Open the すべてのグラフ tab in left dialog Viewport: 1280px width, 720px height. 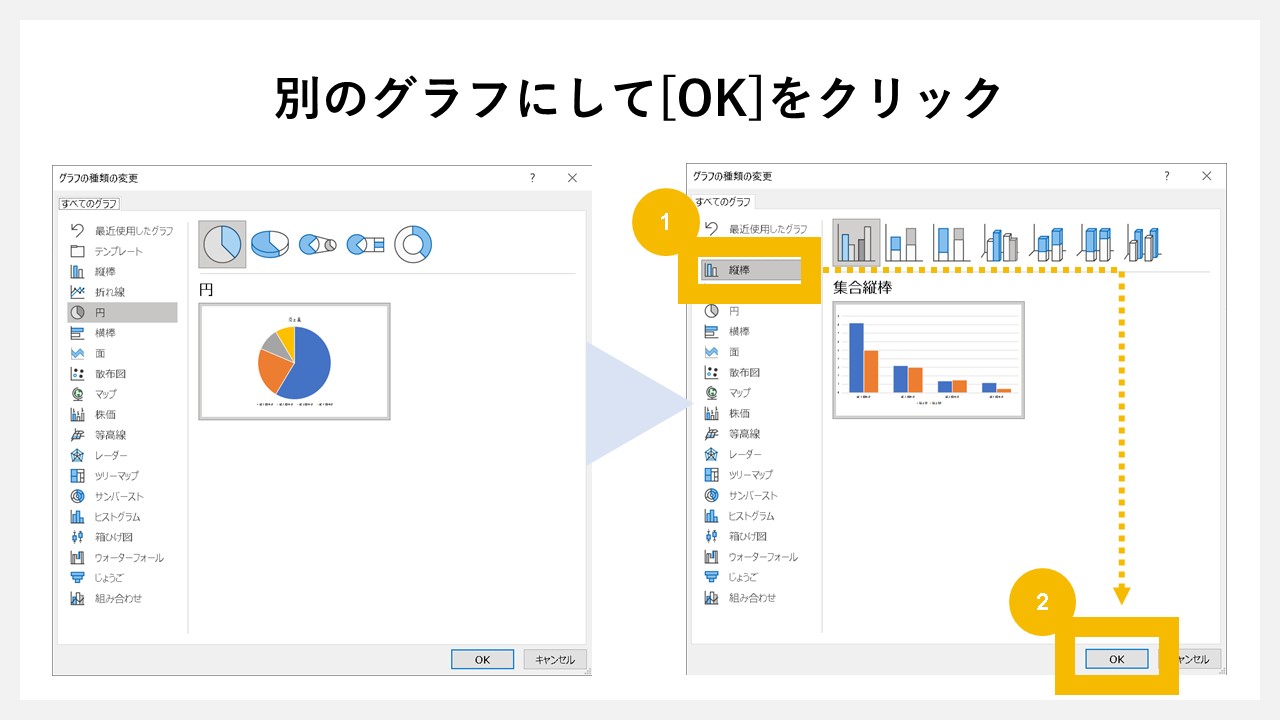coord(88,202)
